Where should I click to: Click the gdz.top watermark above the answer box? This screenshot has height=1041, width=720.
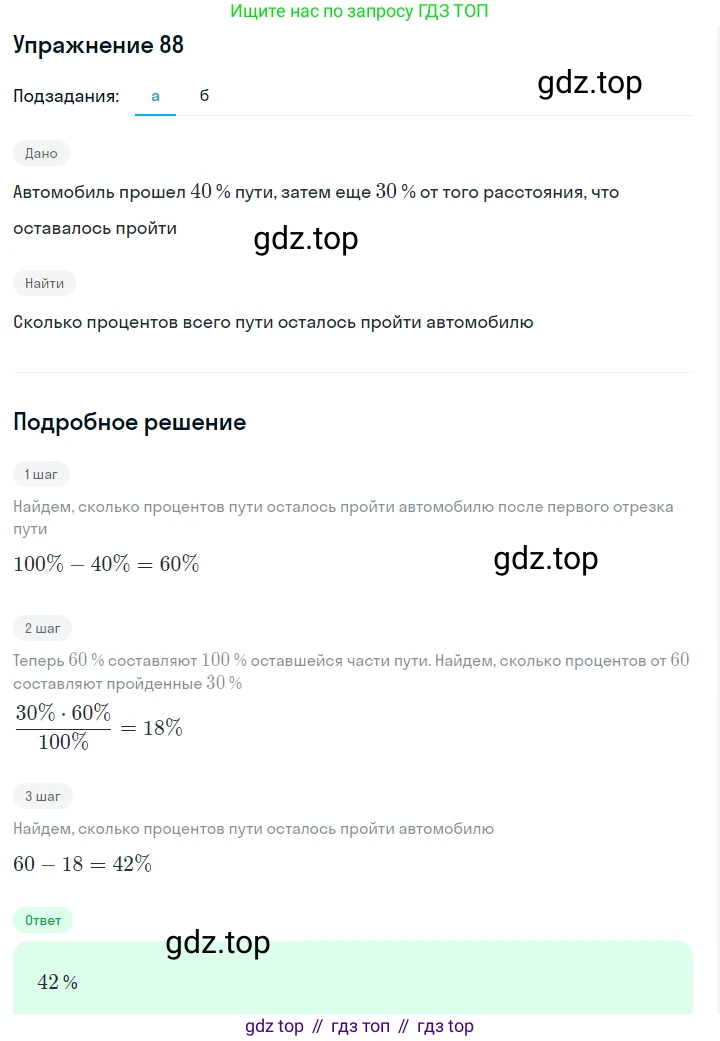click(217, 942)
